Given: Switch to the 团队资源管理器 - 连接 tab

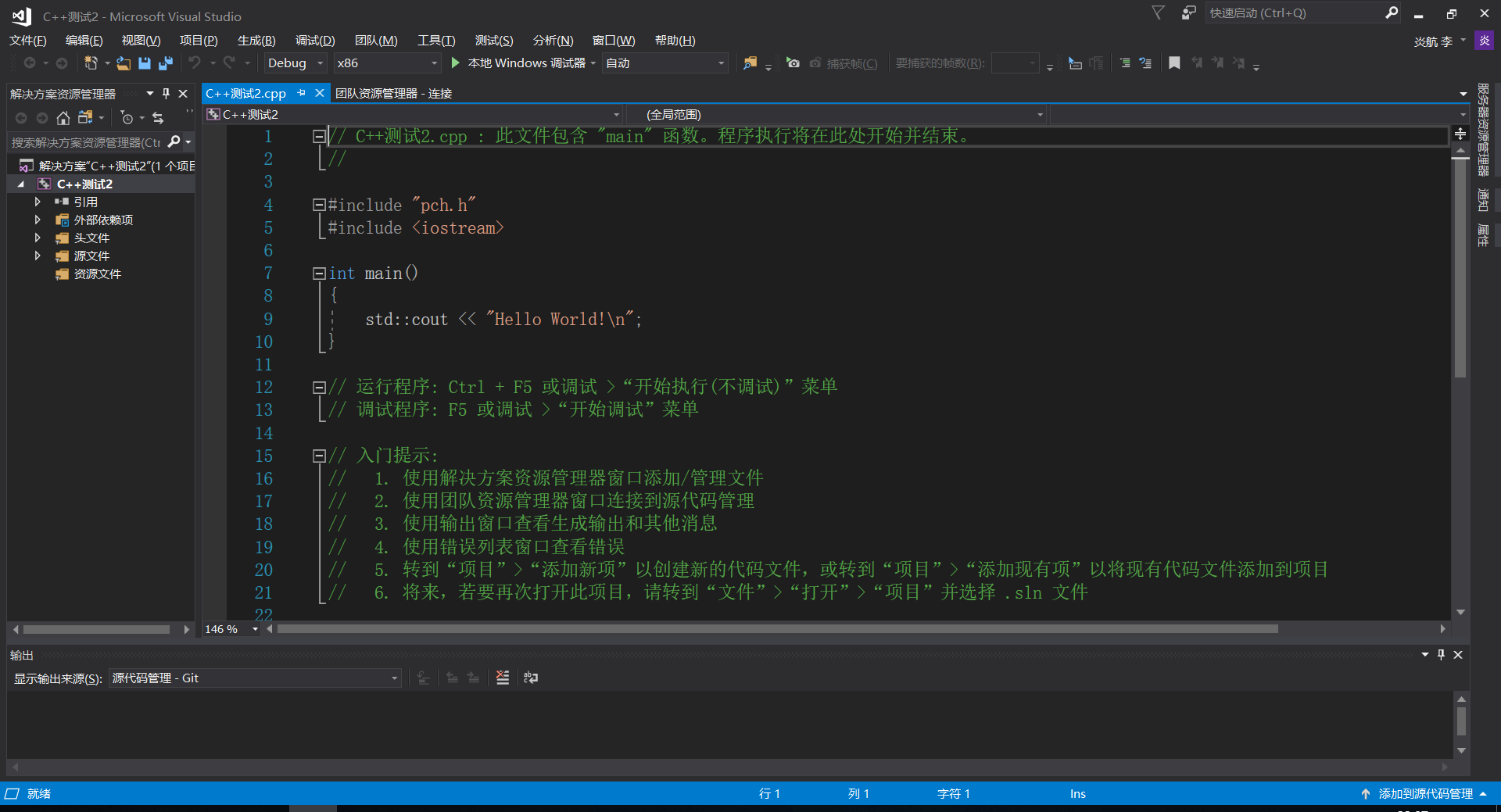Looking at the screenshot, I should pos(393,94).
